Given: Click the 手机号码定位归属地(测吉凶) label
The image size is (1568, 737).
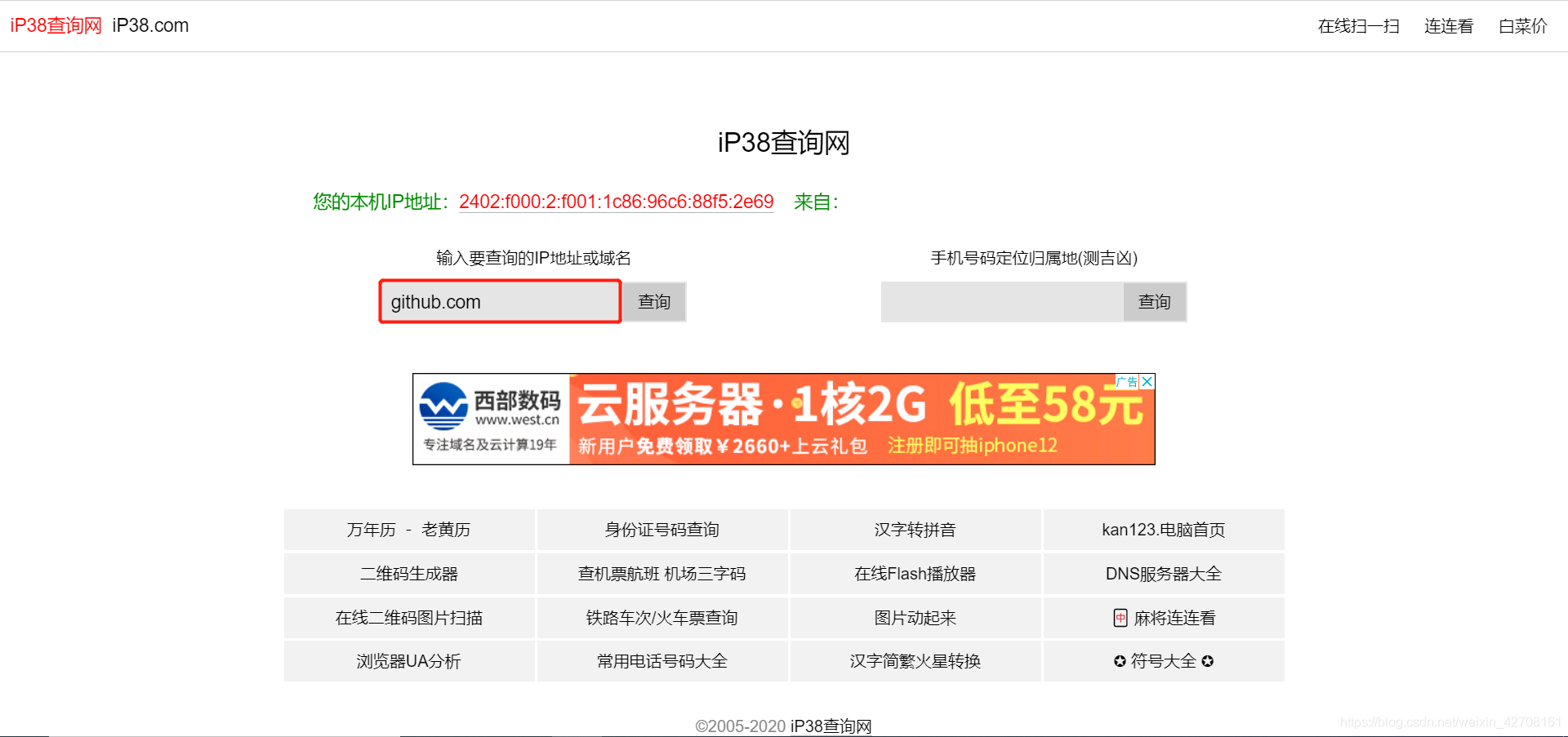Looking at the screenshot, I should click(x=1034, y=258).
